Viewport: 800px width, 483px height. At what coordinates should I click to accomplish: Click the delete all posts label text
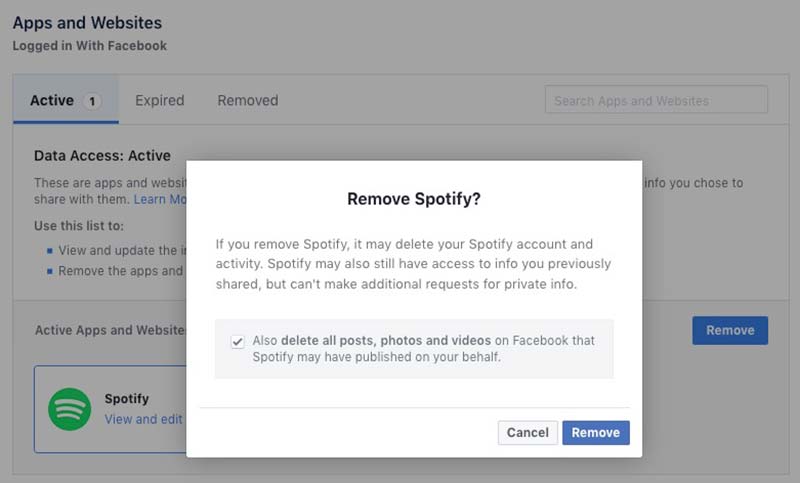pyautogui.click(x=423, y=349)
